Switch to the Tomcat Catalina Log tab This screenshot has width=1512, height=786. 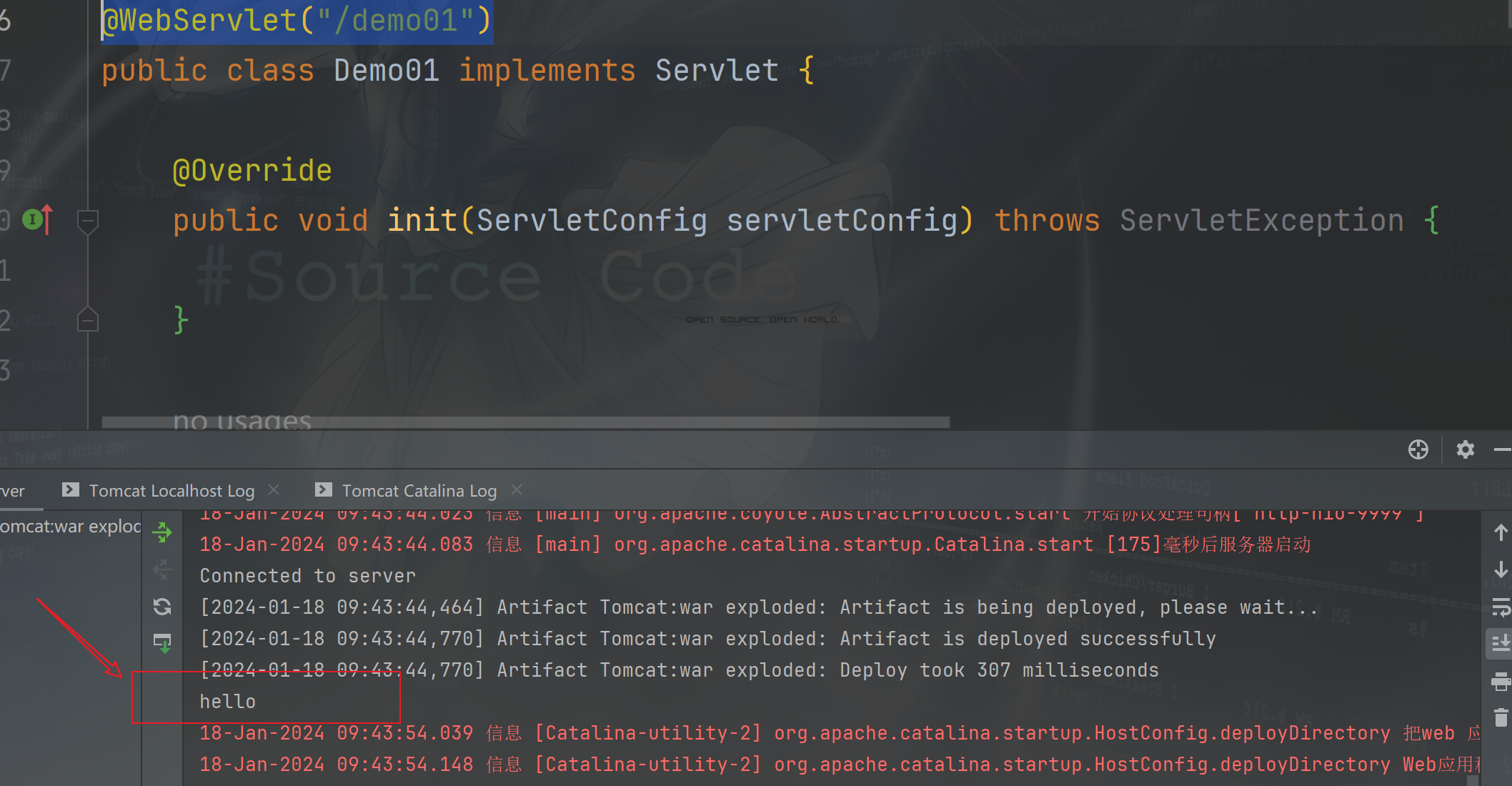(419, 490)
